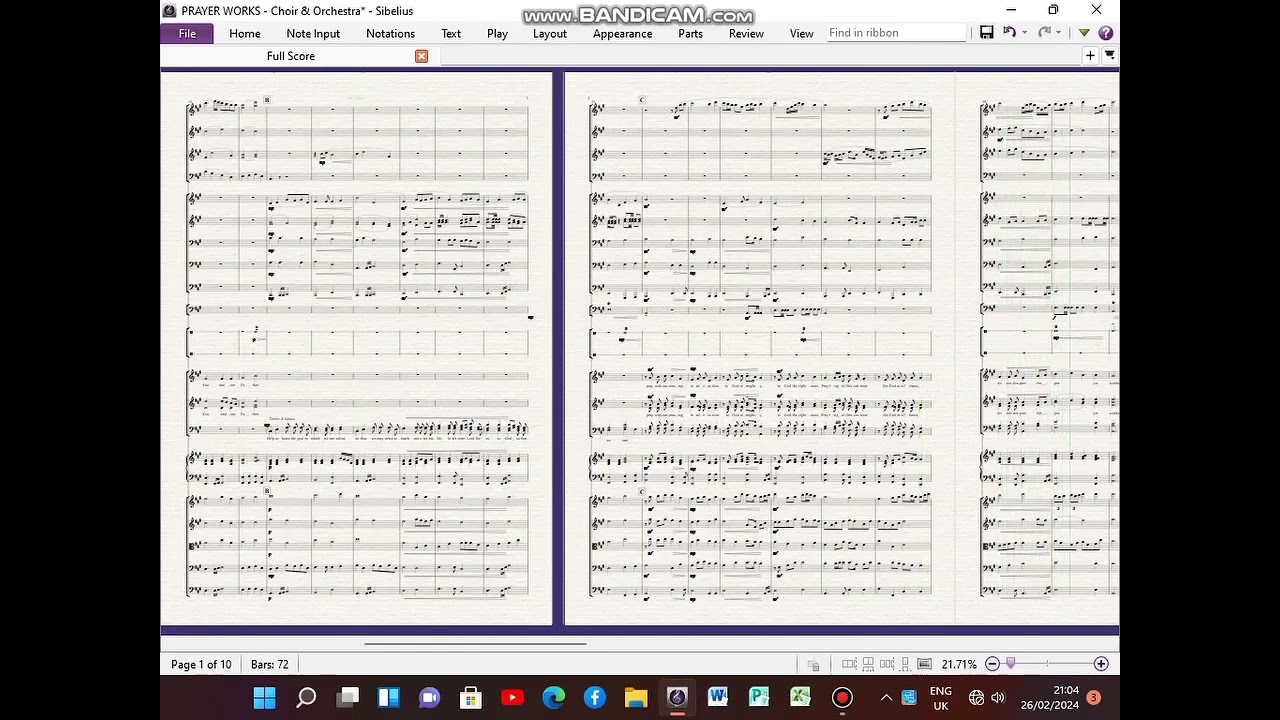Select spreads vertically page view icon
Image resolution: width=1280 pixels, height=720 pixels.
[868, 664]
